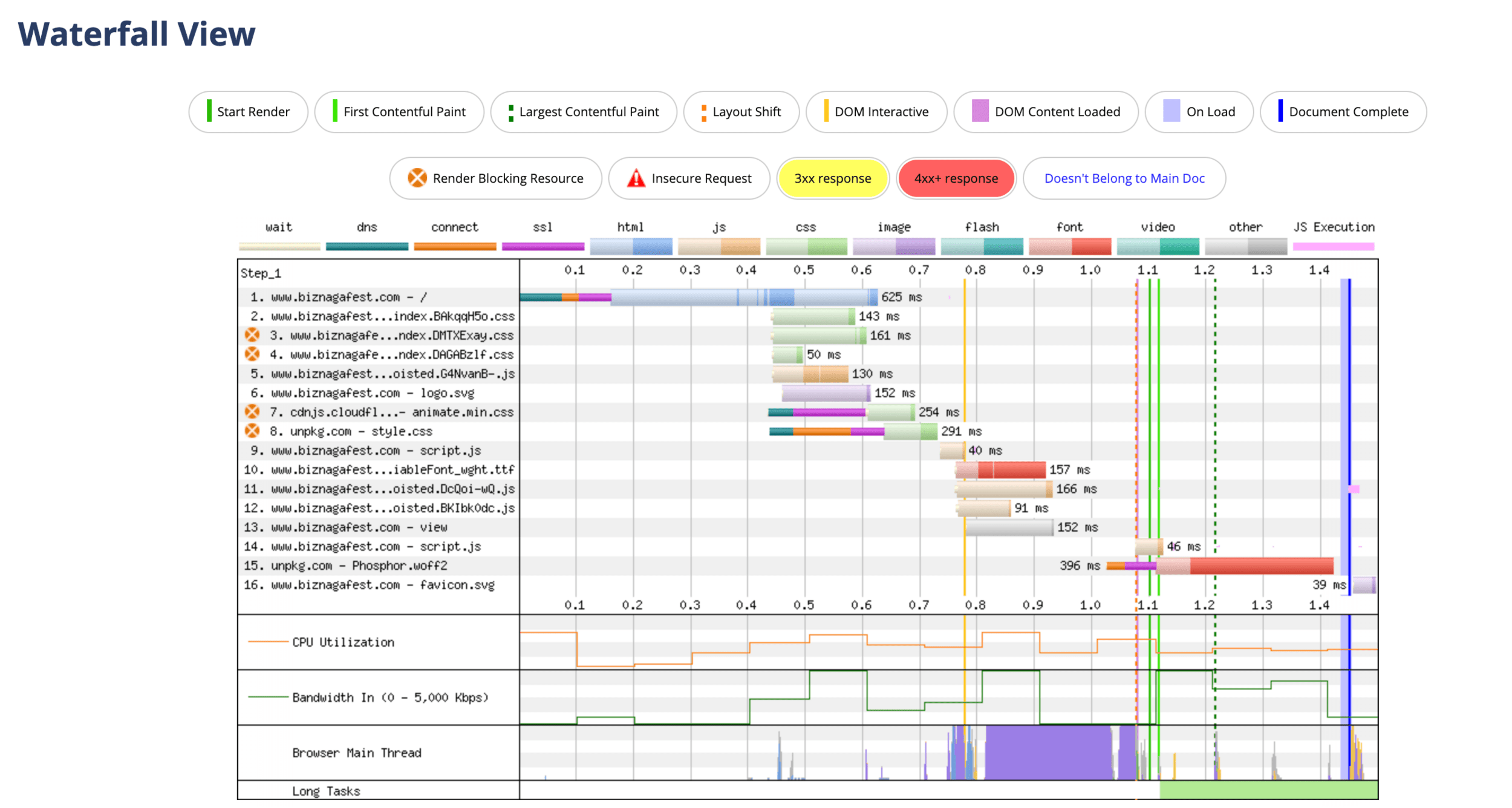Click render-blocking icon next to animate.min.css
The height and width of the screenshot is (808, 1512).
click(x=252, y=412)
